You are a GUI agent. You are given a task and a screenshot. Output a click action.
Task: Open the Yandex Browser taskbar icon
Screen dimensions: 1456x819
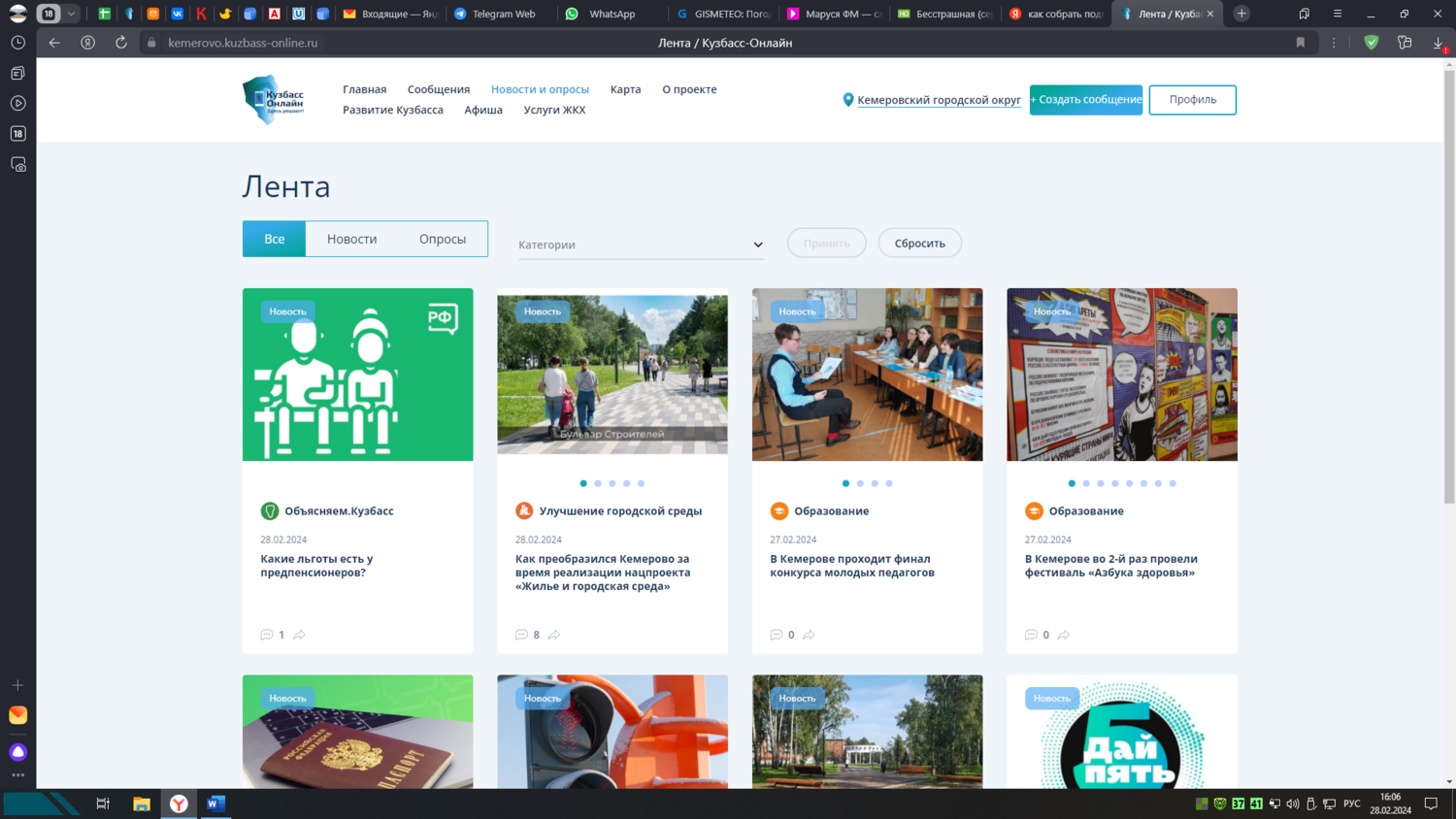coord(179,803)
